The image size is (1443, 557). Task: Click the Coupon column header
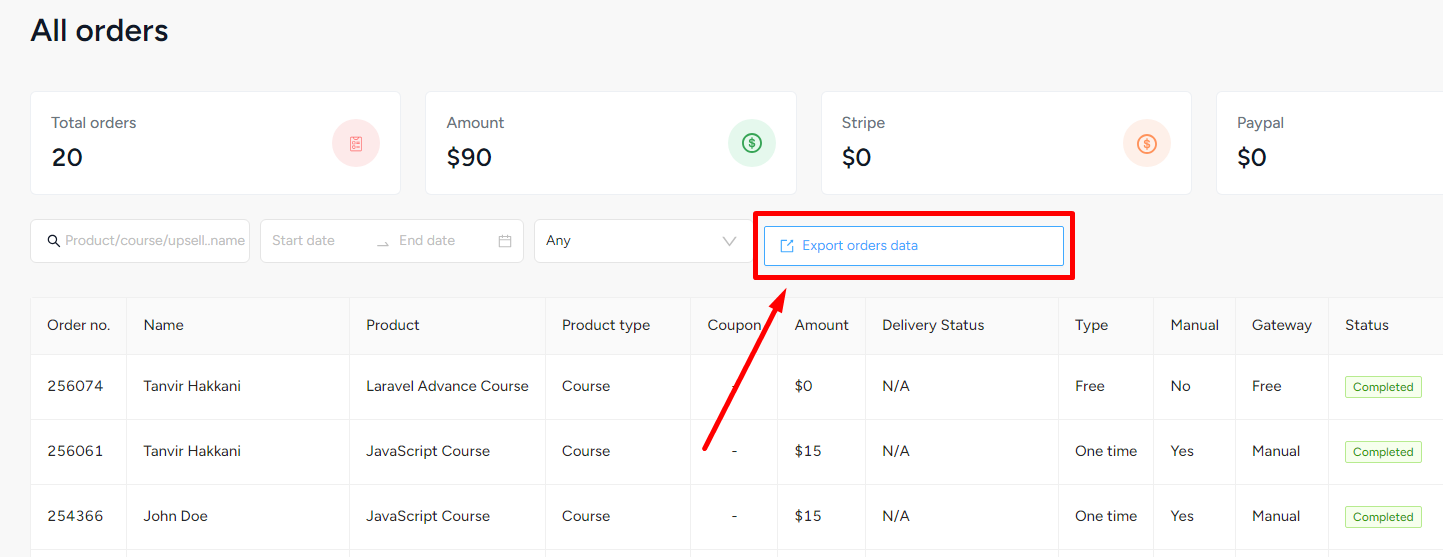pos(735,325)
